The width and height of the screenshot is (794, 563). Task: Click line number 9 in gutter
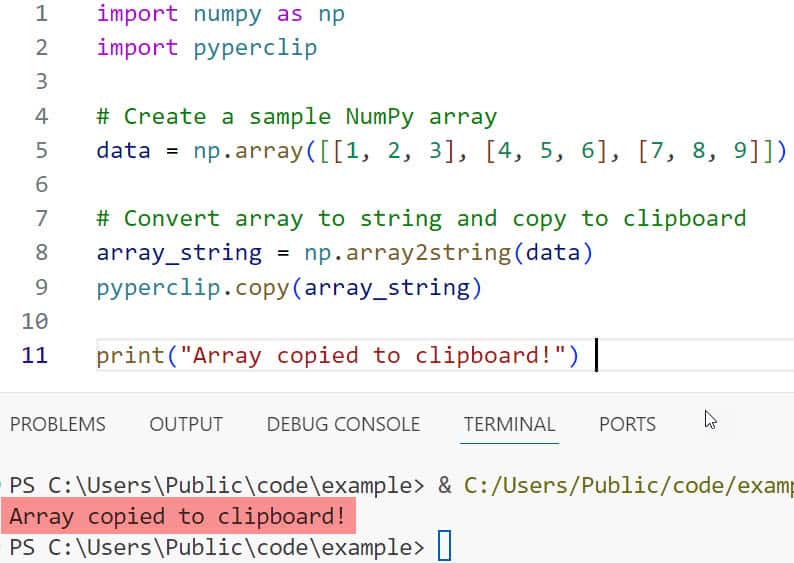[x=42, y=287]
